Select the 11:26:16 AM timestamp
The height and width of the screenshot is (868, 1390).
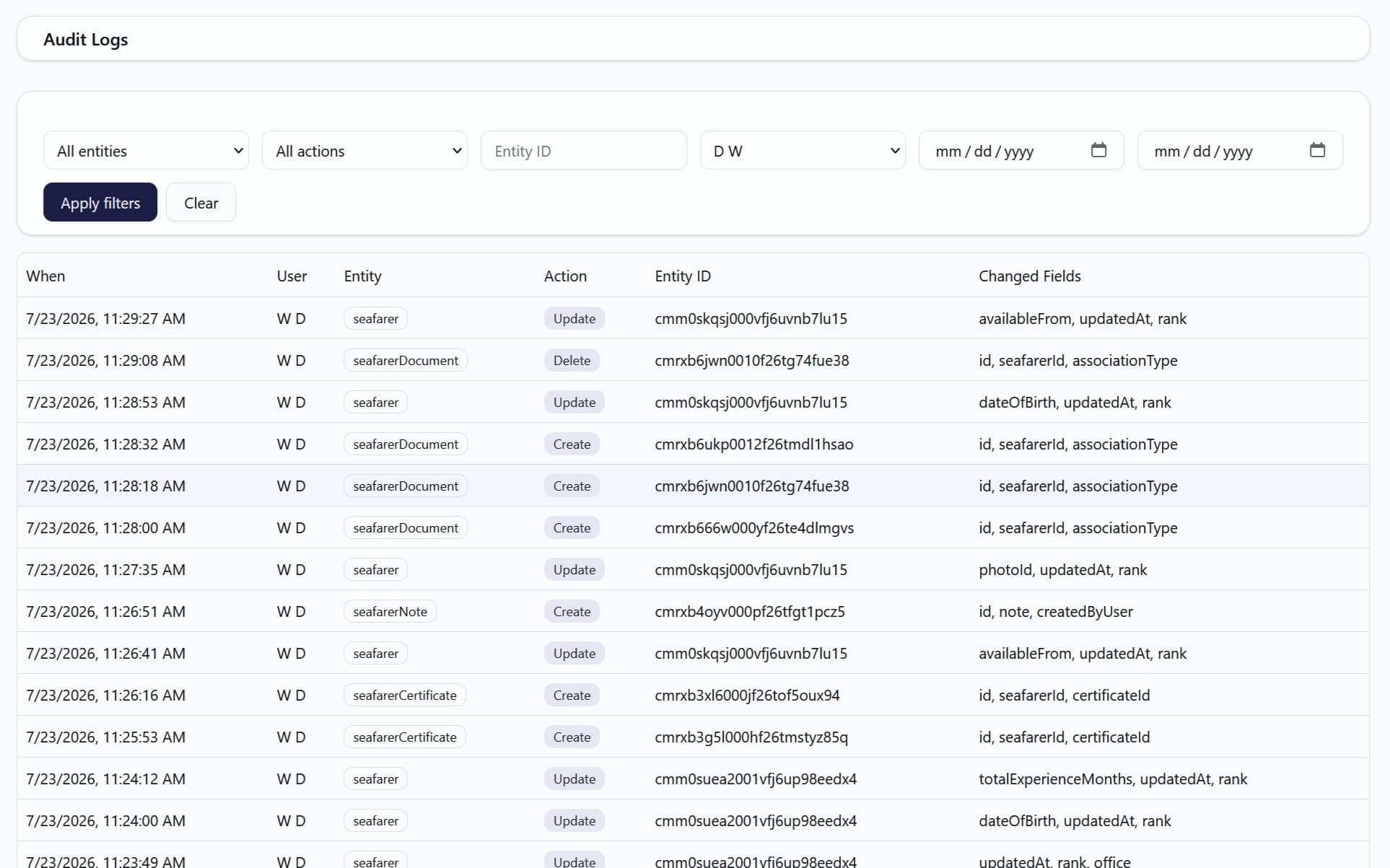(106, 695)
